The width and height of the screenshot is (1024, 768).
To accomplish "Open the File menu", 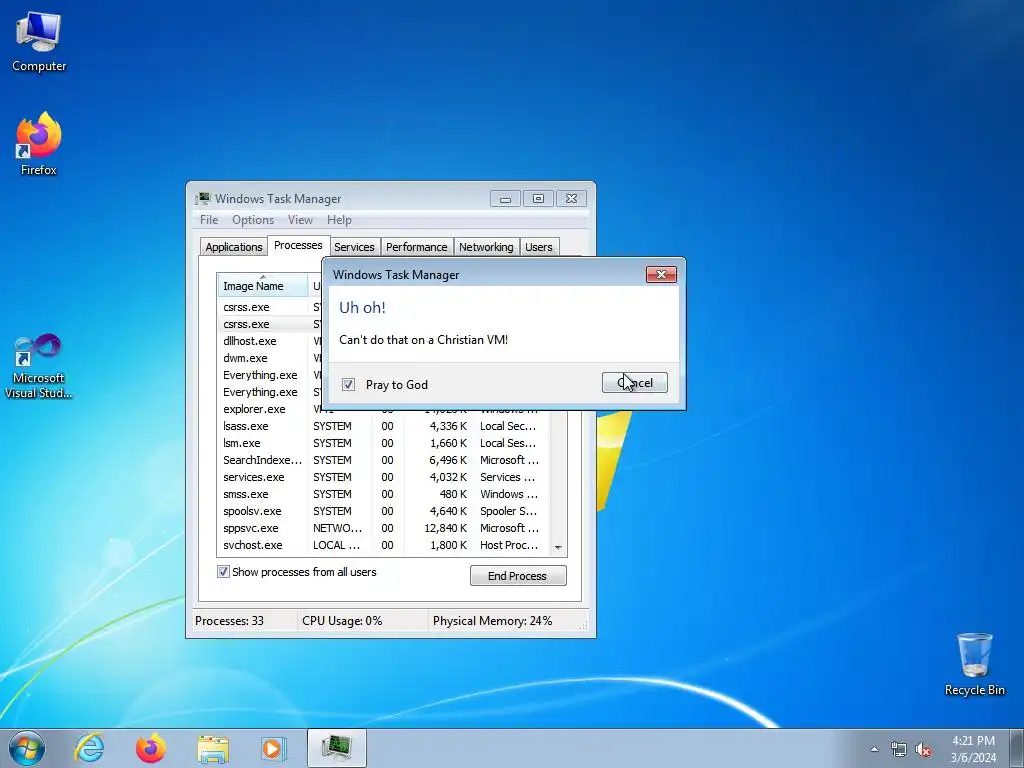I will pyautogui.click(x=209, y=220).
